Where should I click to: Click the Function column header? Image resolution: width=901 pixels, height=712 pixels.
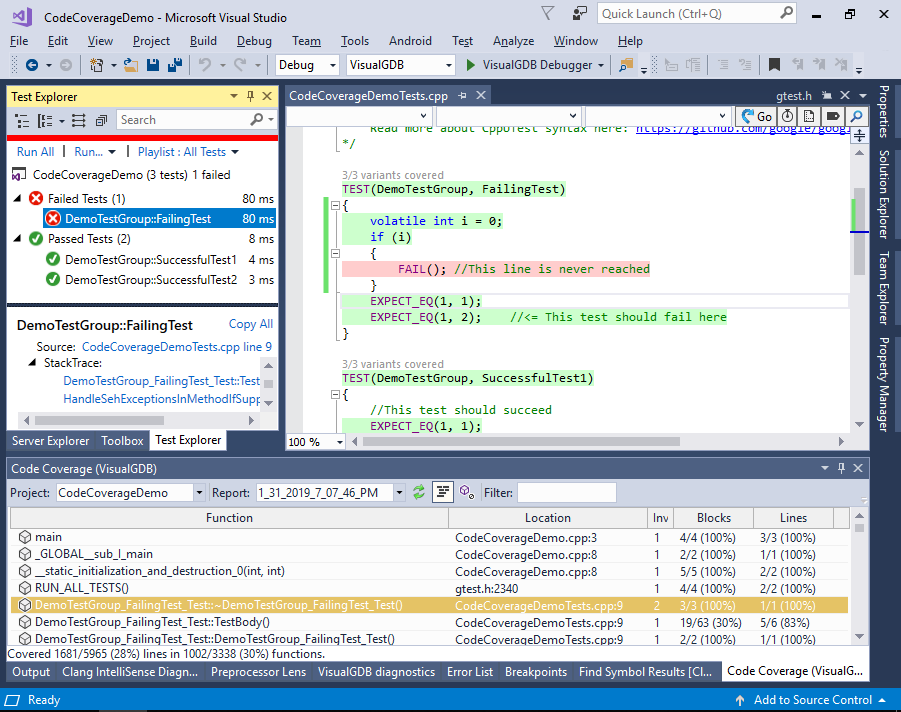click(x=229, y=518)
